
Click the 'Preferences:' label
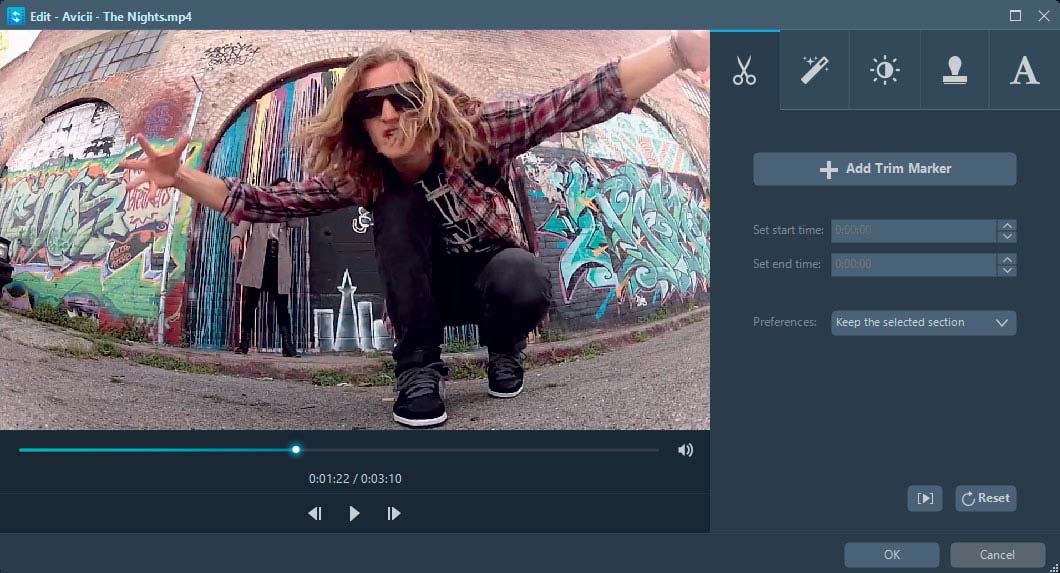785,322
